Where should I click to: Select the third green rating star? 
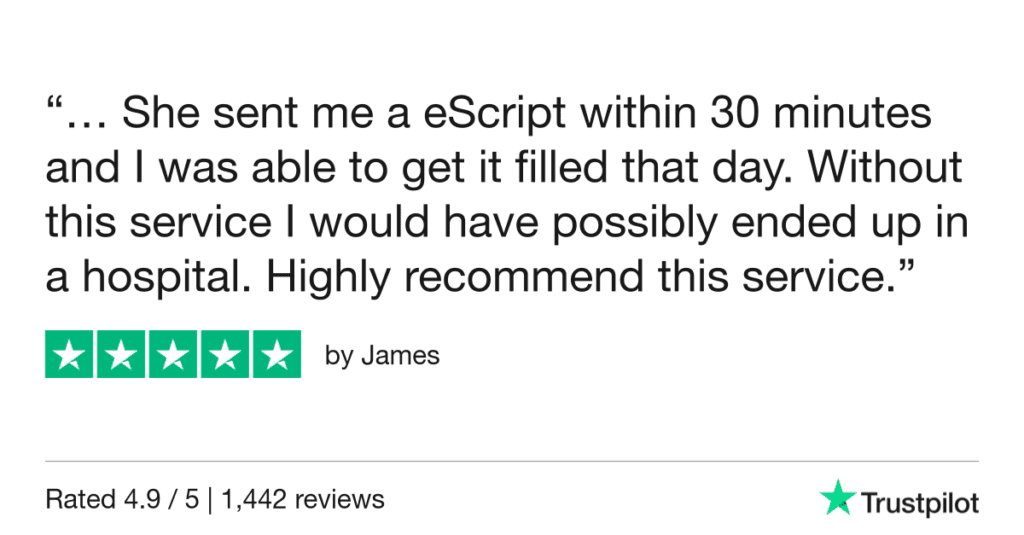click(x=173, y=354)
